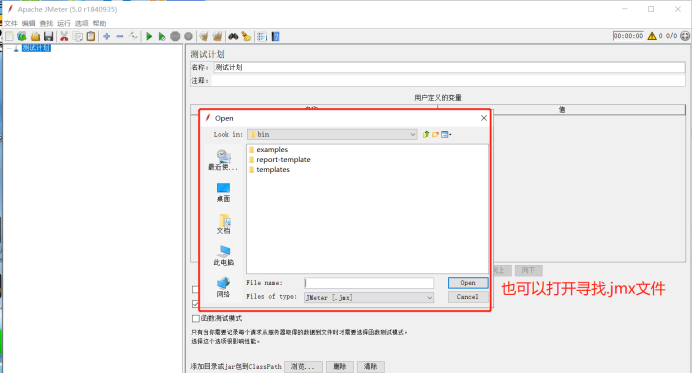Expand the Files of type JMeter dropdown
Screen dimensions: 692x374
click(x=429, y=298)
